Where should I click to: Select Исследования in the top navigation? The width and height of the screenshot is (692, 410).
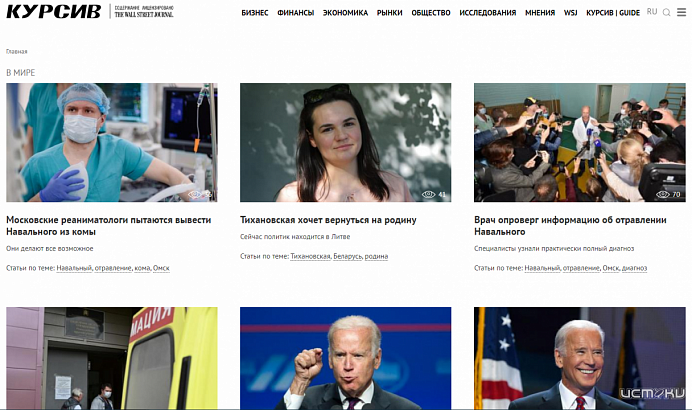(x=488, y=13)
